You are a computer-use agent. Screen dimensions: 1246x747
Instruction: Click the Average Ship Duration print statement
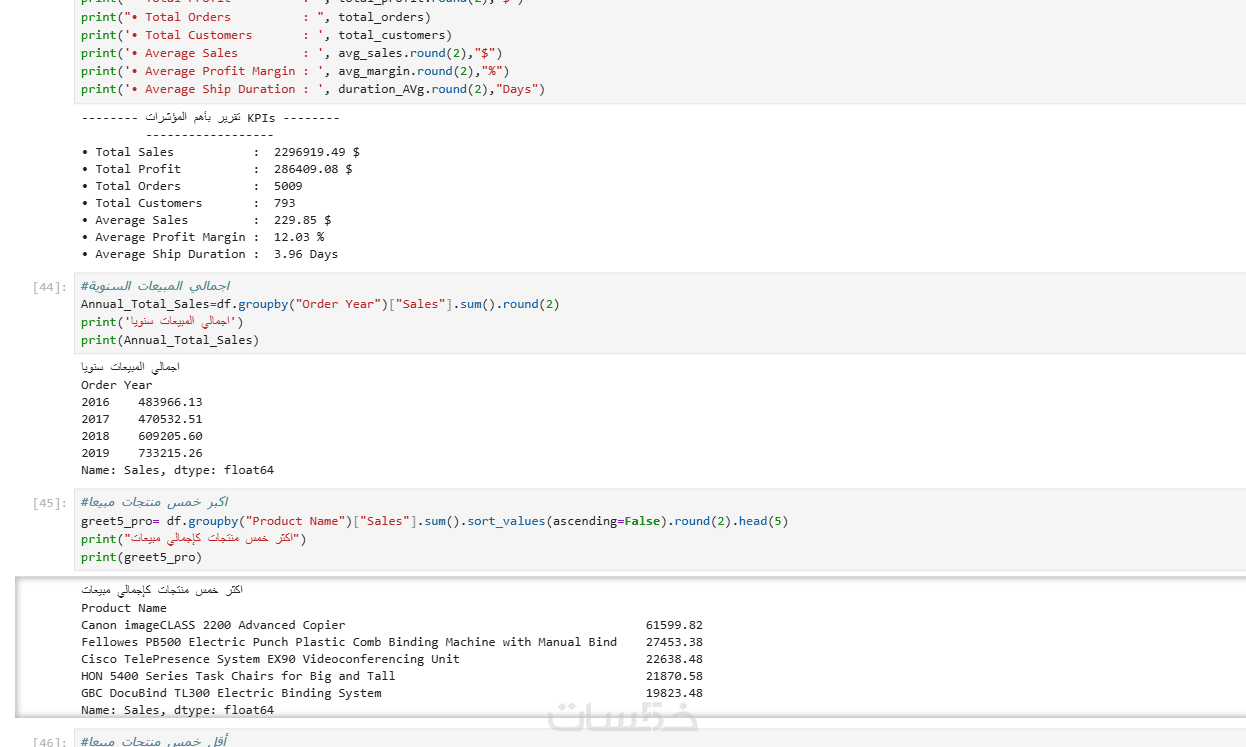(313, 89)
